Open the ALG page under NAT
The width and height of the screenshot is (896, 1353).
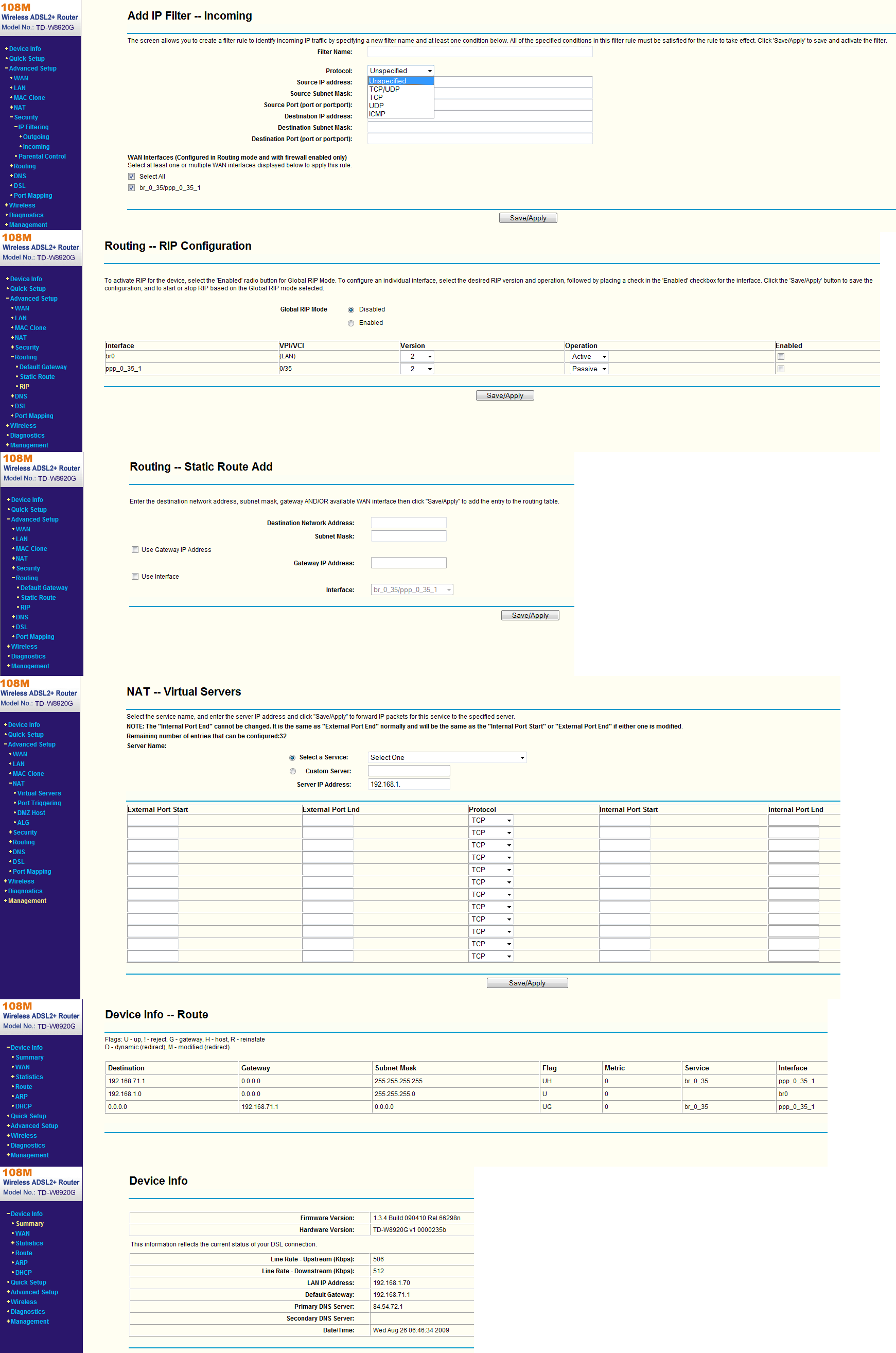pos(23,822)
